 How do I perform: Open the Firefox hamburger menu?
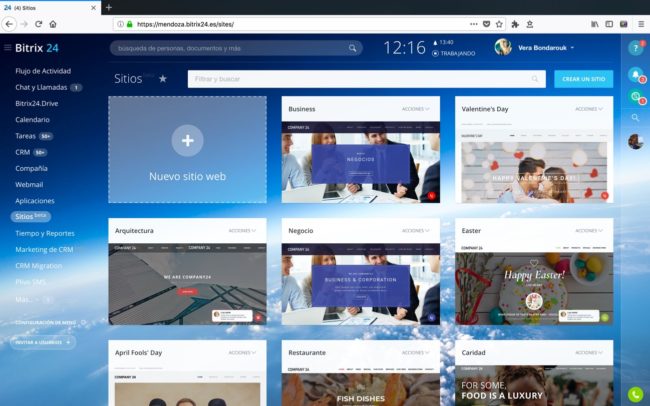[x=641, y=24]
